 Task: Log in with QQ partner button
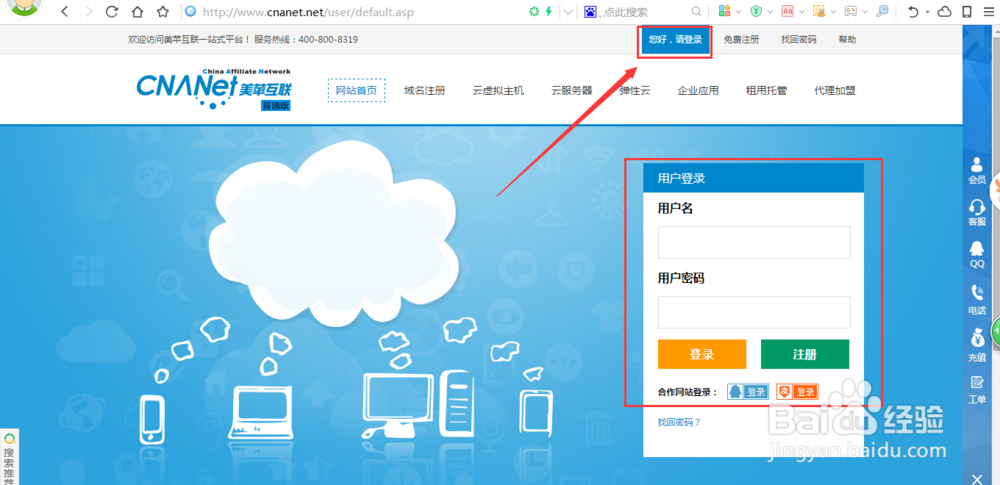pos(748,392)
